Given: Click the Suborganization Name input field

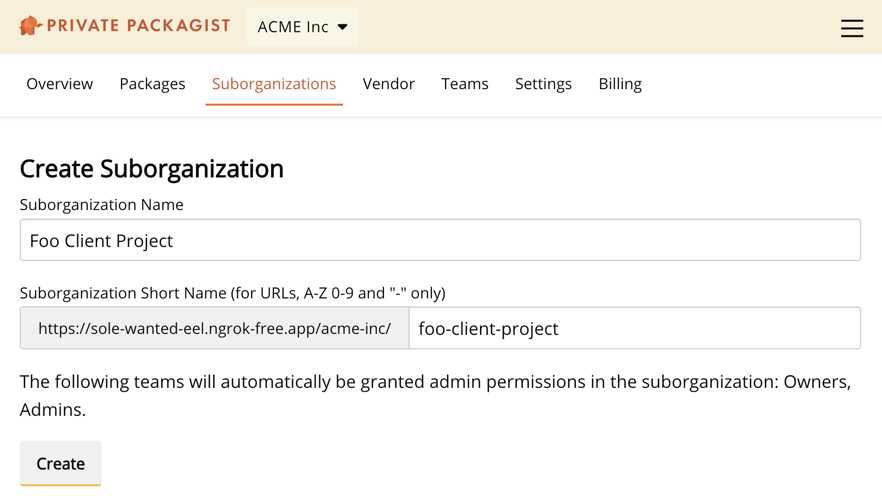Looking at the screenshot, I should coord(440,240).
